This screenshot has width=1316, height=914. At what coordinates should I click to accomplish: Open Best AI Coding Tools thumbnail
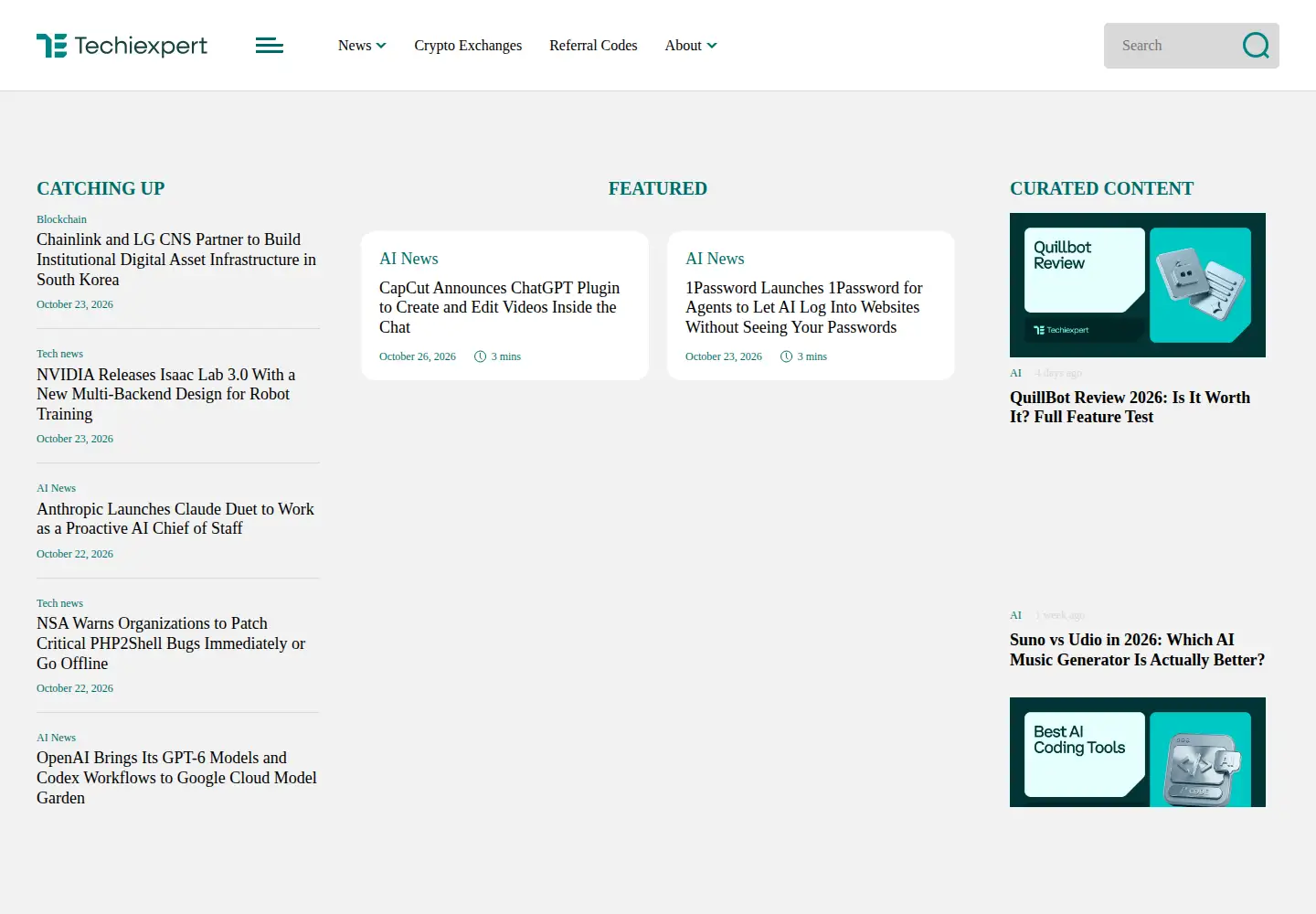tap(1138, 752)
